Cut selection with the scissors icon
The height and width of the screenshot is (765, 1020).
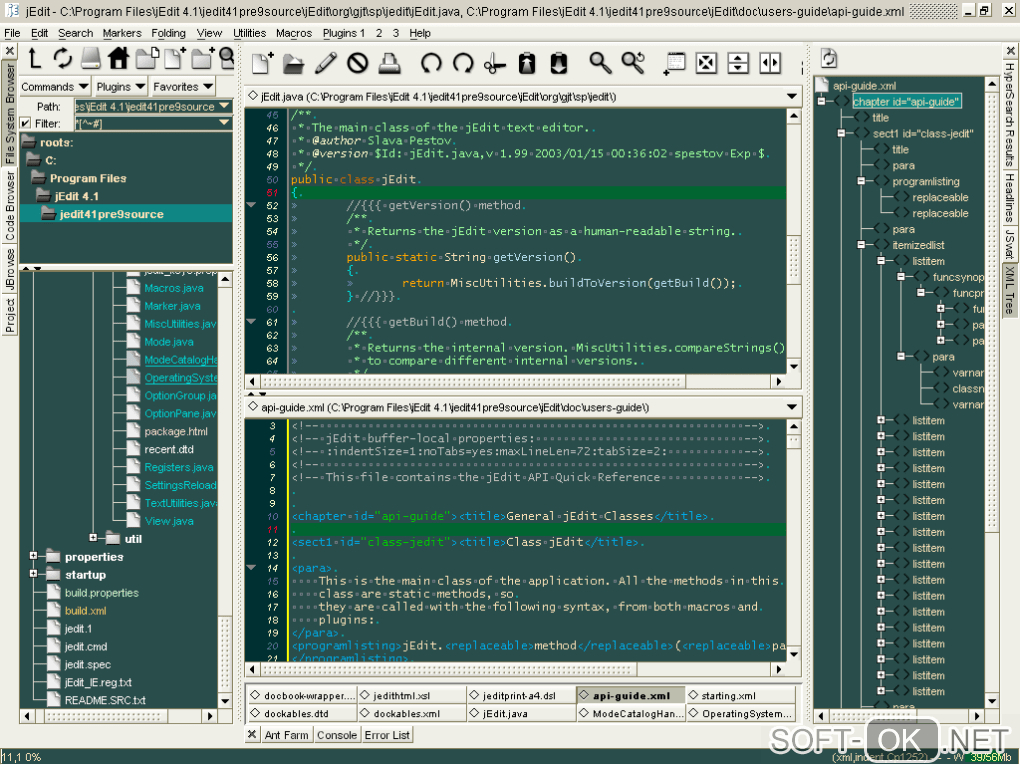pyautogui.click(x=494, y=63)
